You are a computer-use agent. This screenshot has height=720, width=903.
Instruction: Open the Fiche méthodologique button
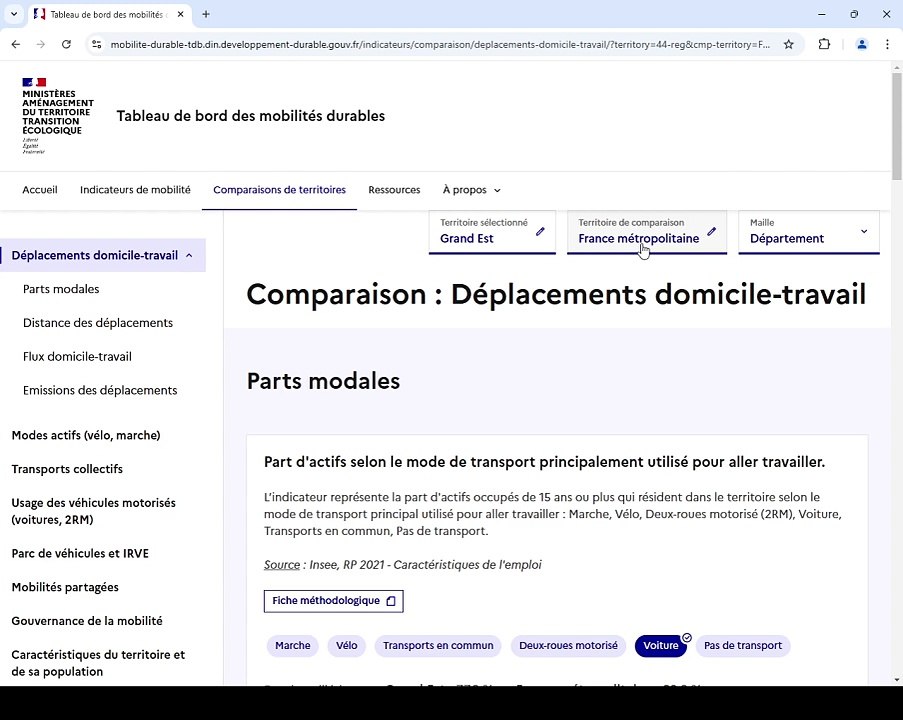tap(333, 601)
